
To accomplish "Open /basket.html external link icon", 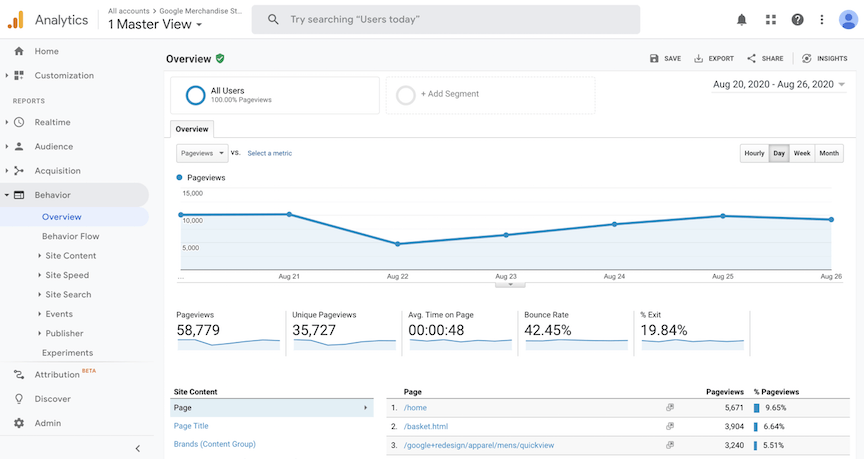I will coord(670,426).
